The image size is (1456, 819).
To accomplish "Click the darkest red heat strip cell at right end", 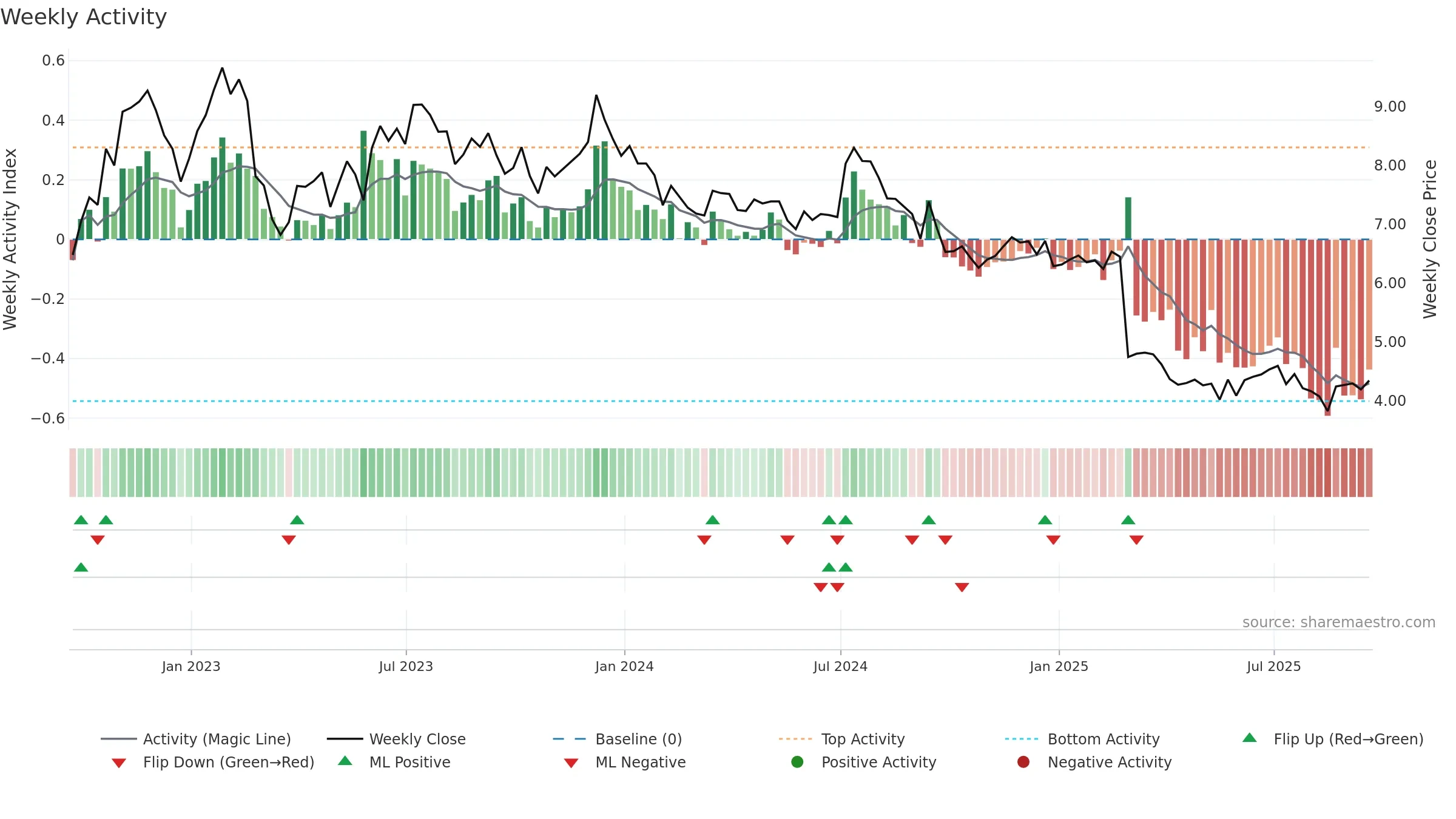I will pyautogui.click(x=1327, y=473).
